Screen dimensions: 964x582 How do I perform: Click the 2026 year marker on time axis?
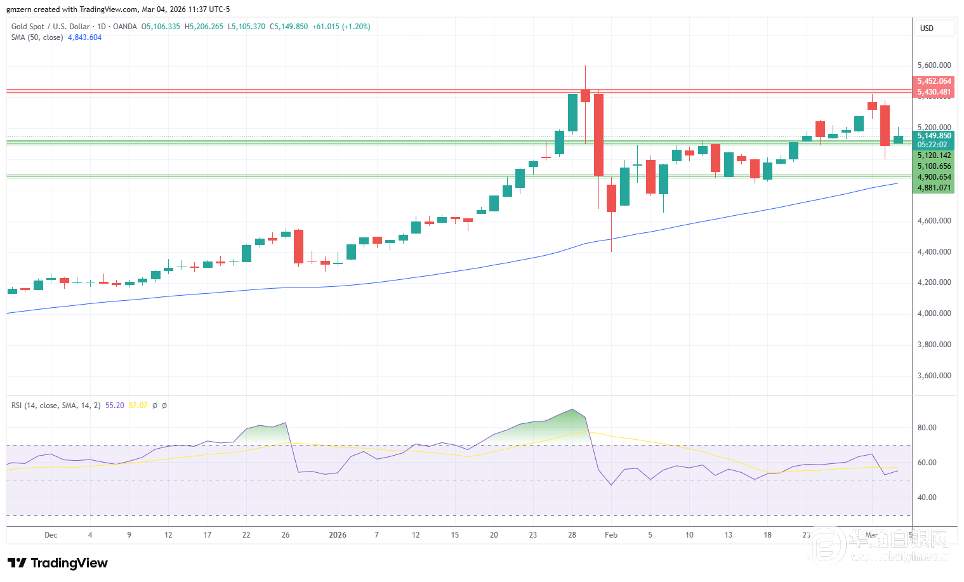click(337, 535)
